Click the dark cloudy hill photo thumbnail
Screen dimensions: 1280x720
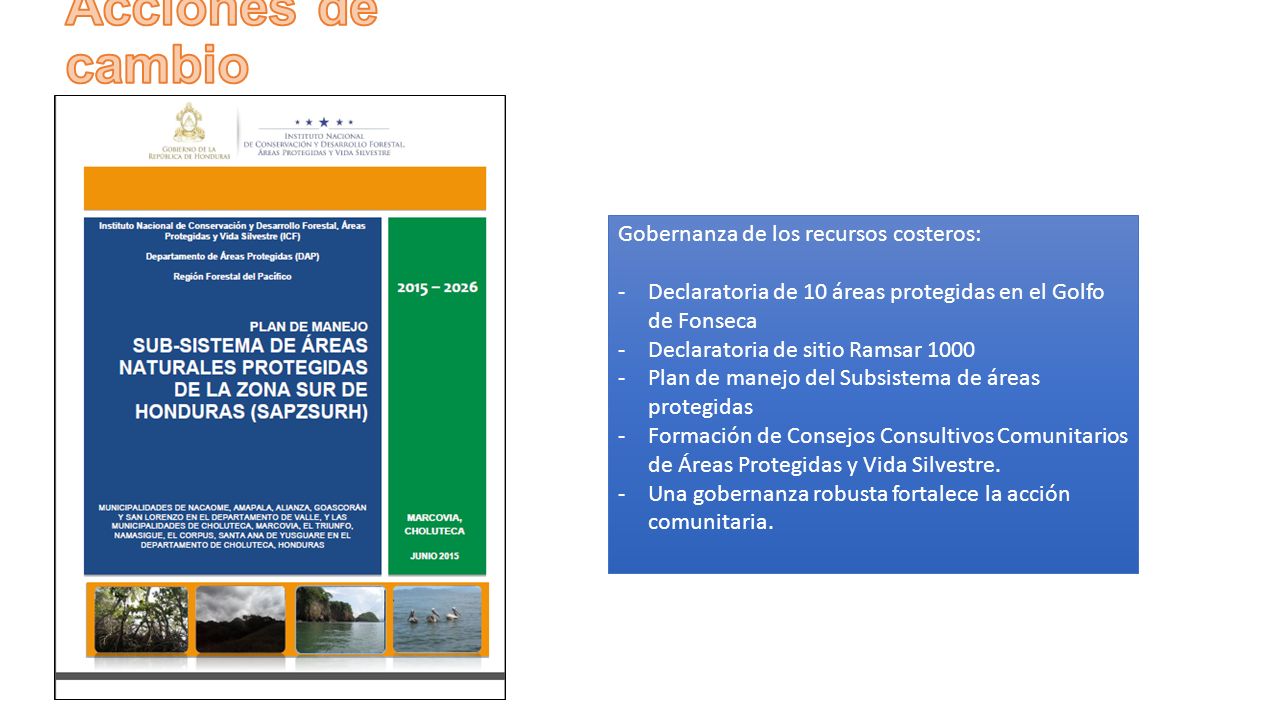[x=241, y=619]
